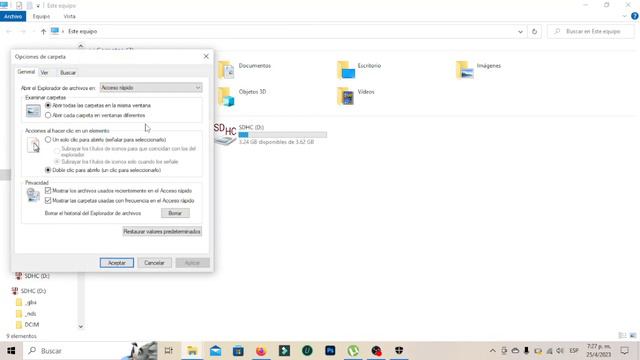Expand the address bar history dropdown
Viewport: 640px width, 360px height.
click(520, 31)
